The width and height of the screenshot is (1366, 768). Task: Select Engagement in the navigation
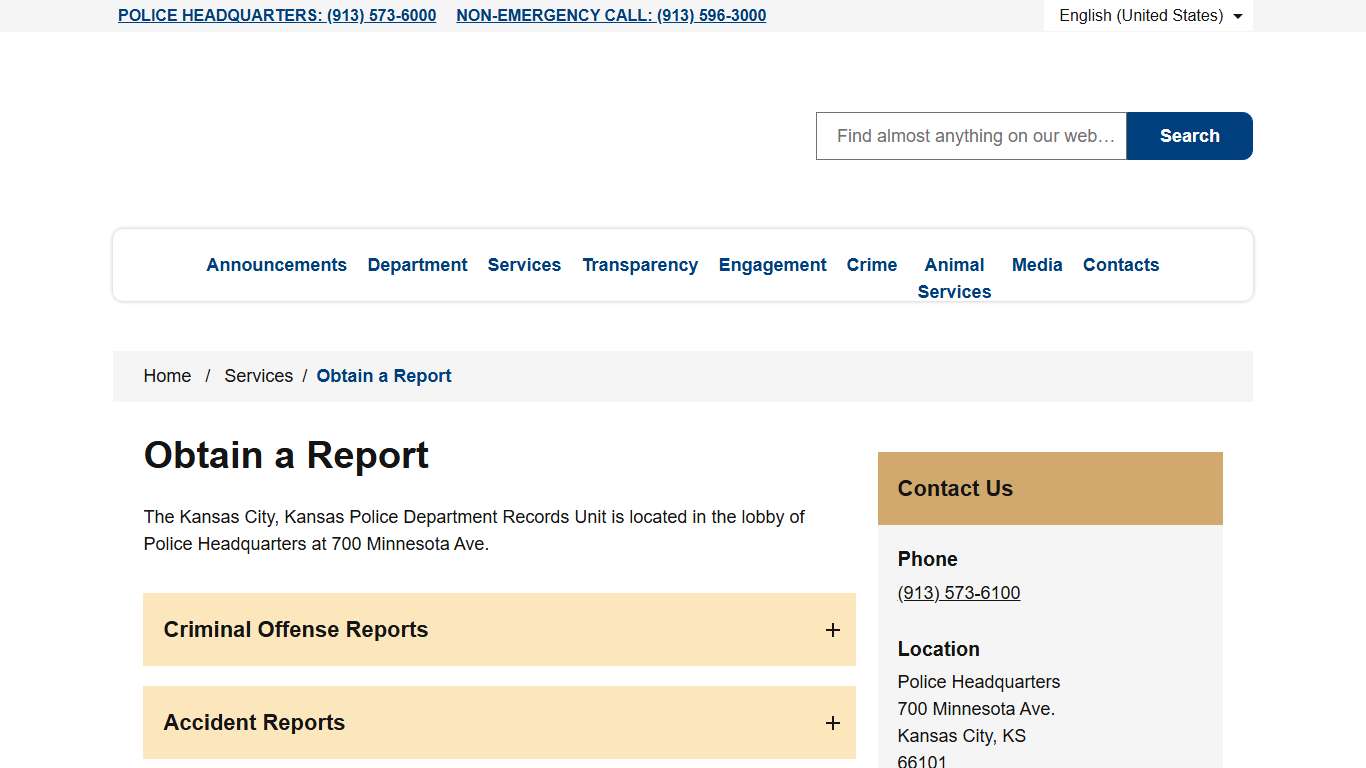point(772,265)
